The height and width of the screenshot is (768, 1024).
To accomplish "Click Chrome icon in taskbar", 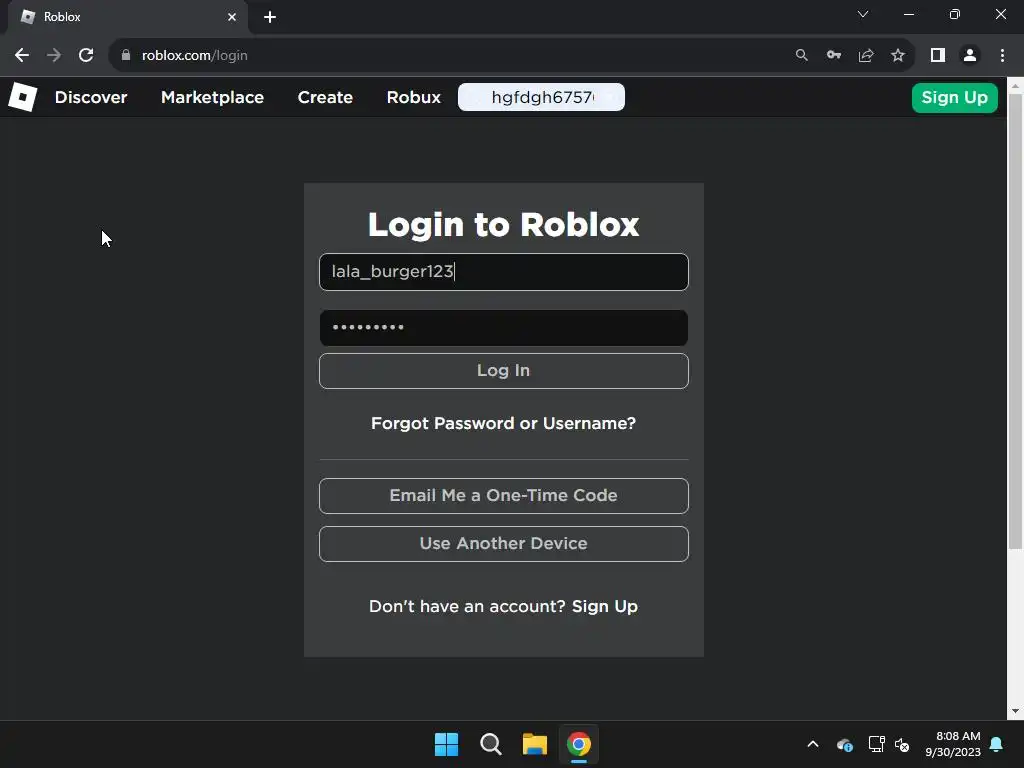I will [x=579, y=744].
